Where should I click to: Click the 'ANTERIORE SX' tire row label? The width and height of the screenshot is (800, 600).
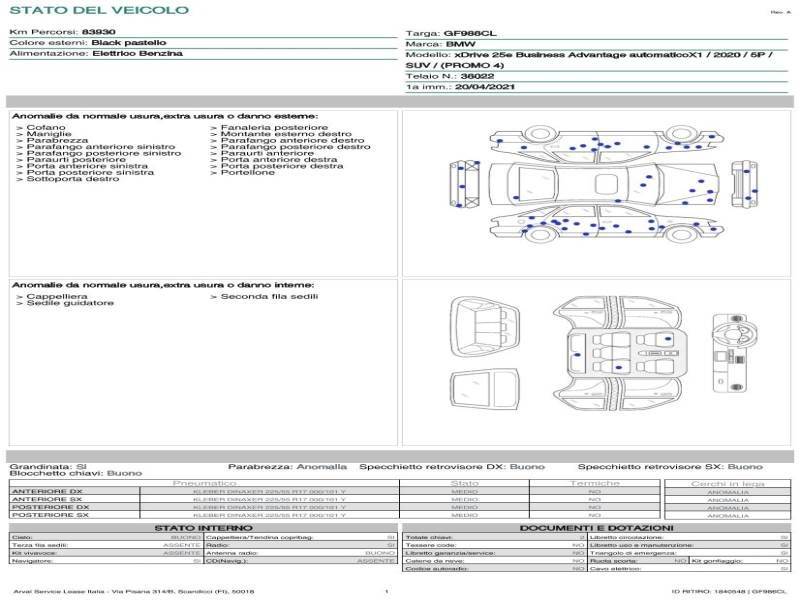pyautogui.click(x=47, y=499)
